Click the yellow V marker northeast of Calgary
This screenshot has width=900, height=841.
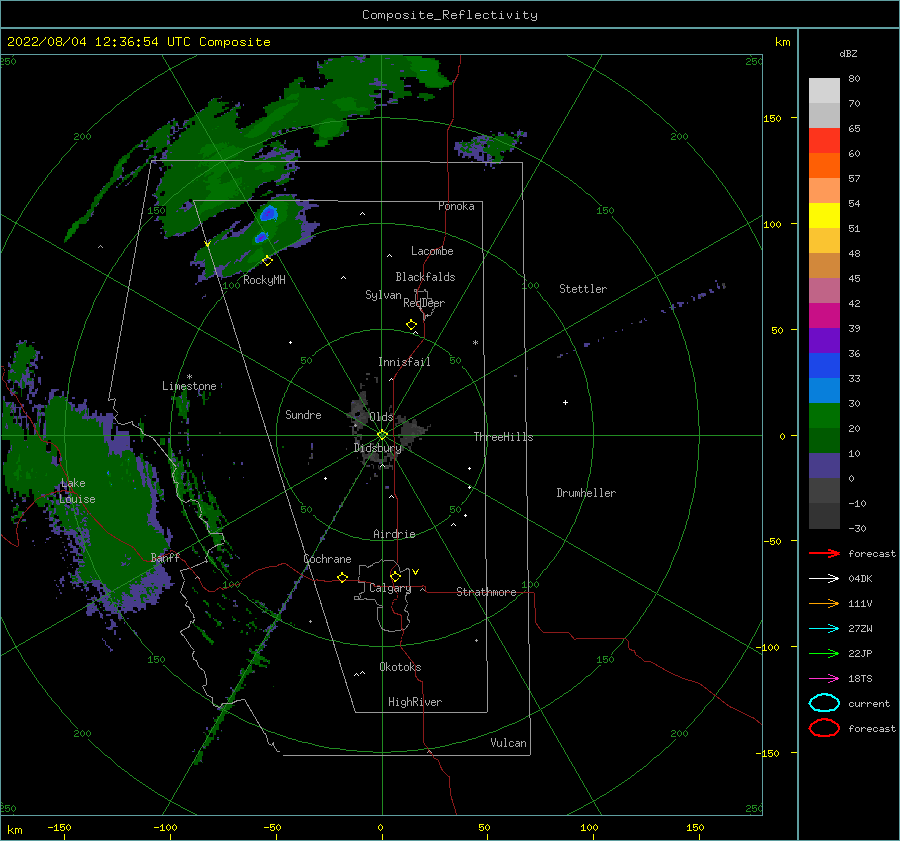(x=415, y=572)
